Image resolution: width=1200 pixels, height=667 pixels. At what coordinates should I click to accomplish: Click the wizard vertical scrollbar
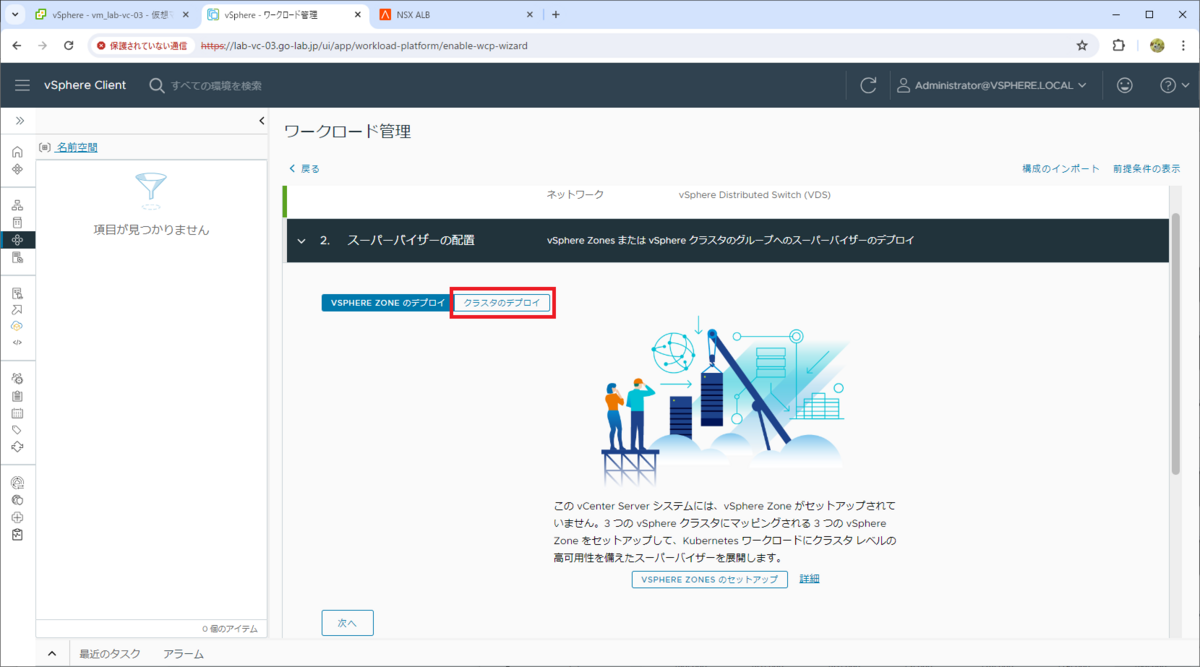[1175, 345]
